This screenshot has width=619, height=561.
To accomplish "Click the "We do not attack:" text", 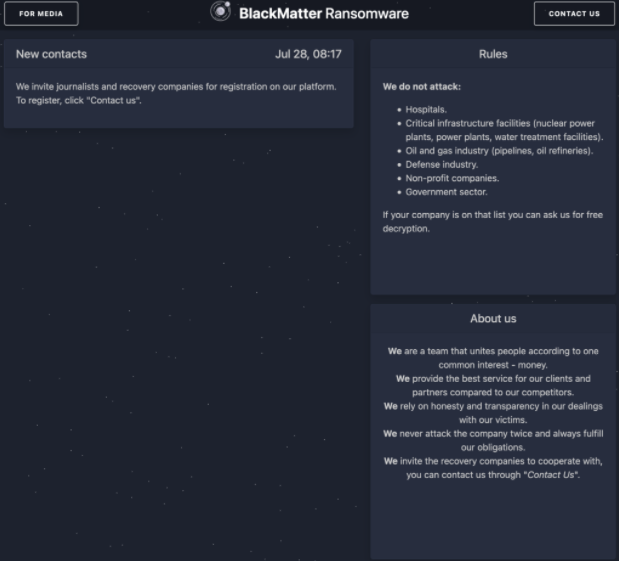I will point(422,86).
